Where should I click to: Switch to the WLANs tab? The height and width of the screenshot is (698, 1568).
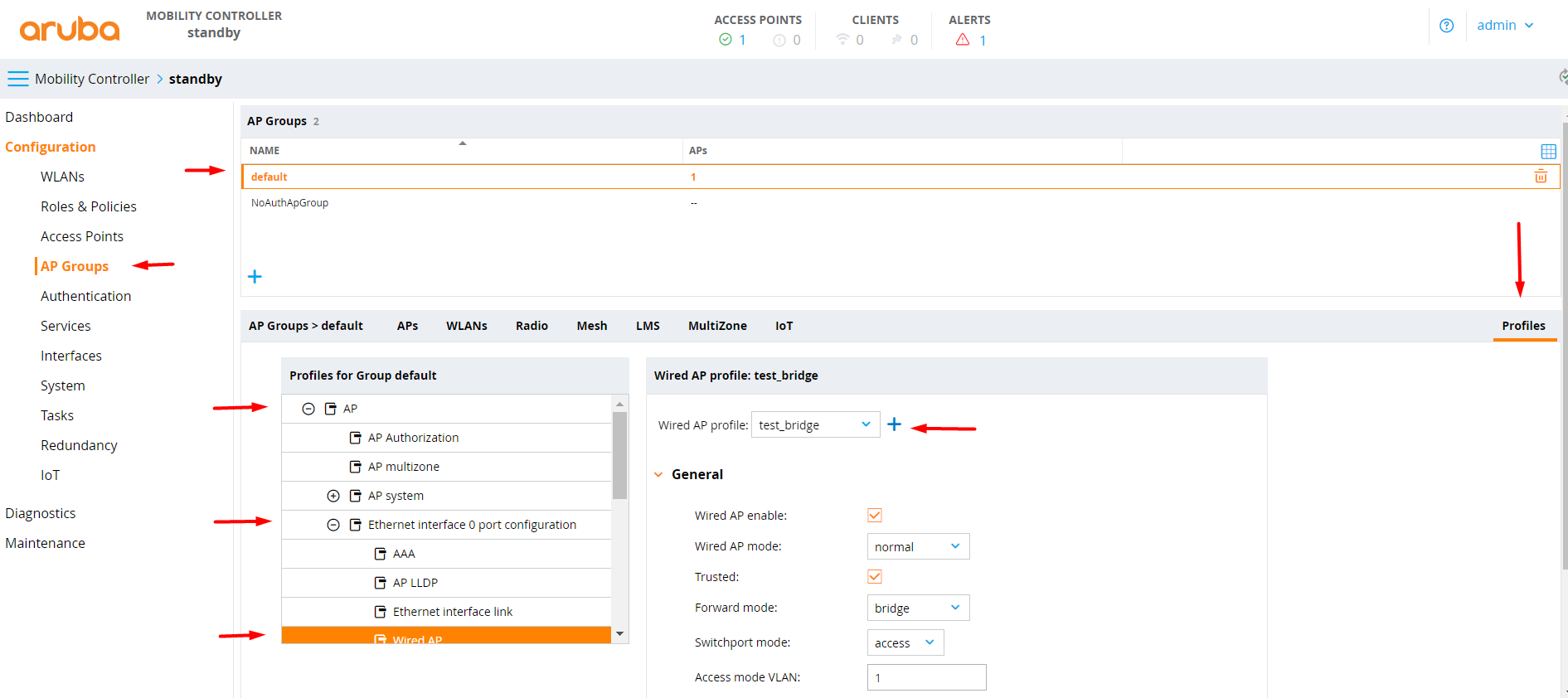pos(467,326)
